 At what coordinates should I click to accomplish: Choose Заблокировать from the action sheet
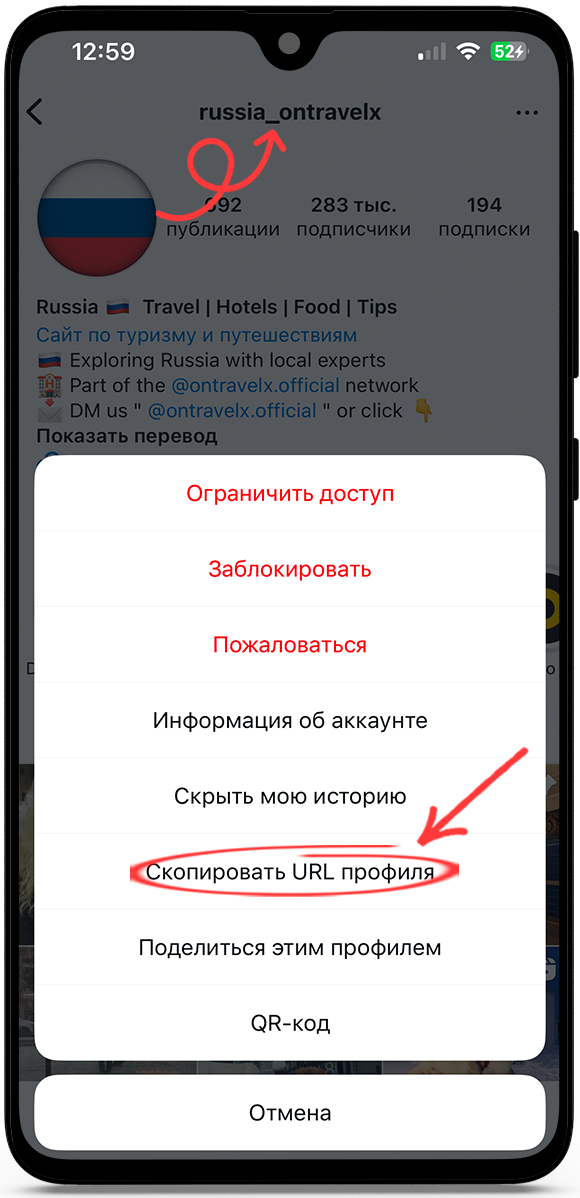coord(290,568)
